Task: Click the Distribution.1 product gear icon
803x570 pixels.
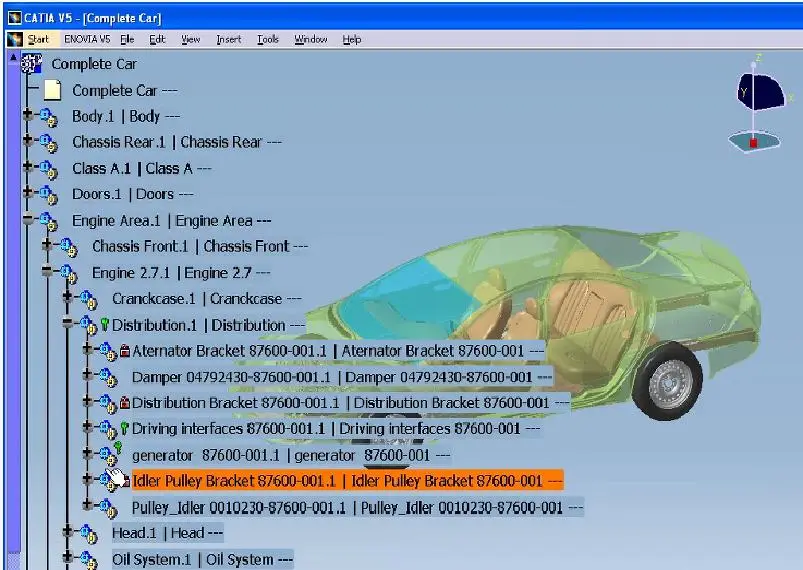Action: [89, 326]
